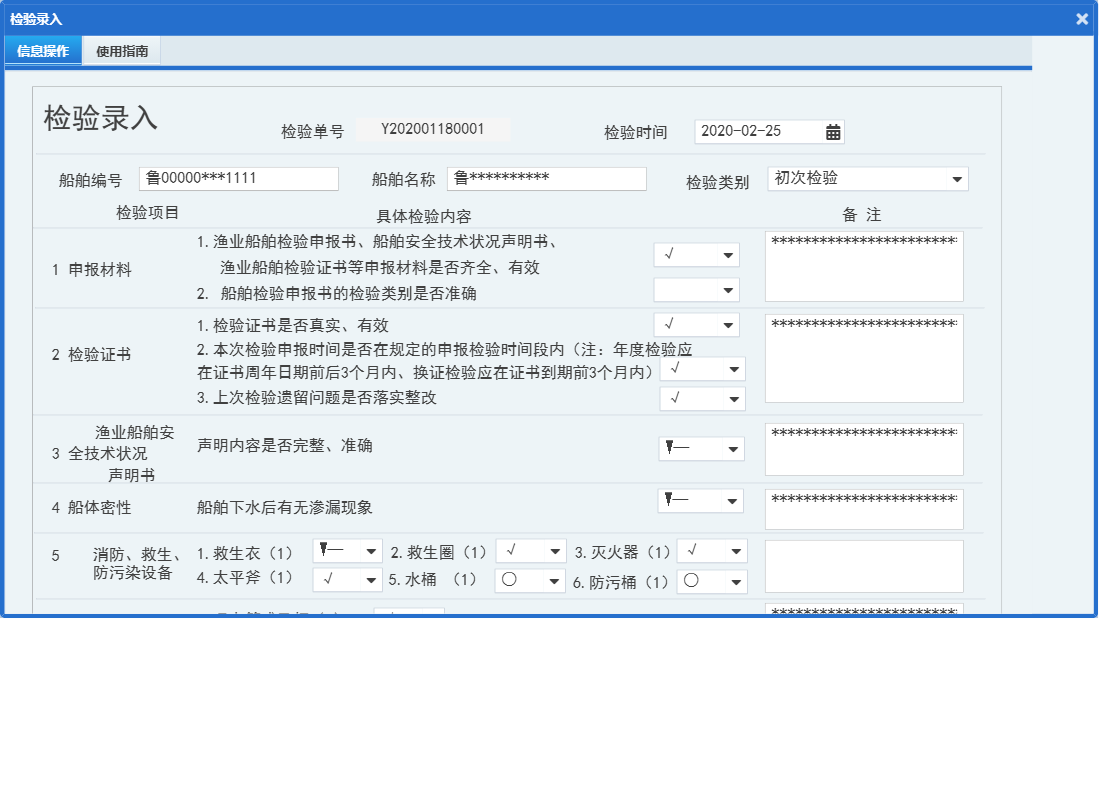
Task: Open the 防污桶 result dropdown
Action: 735,580
